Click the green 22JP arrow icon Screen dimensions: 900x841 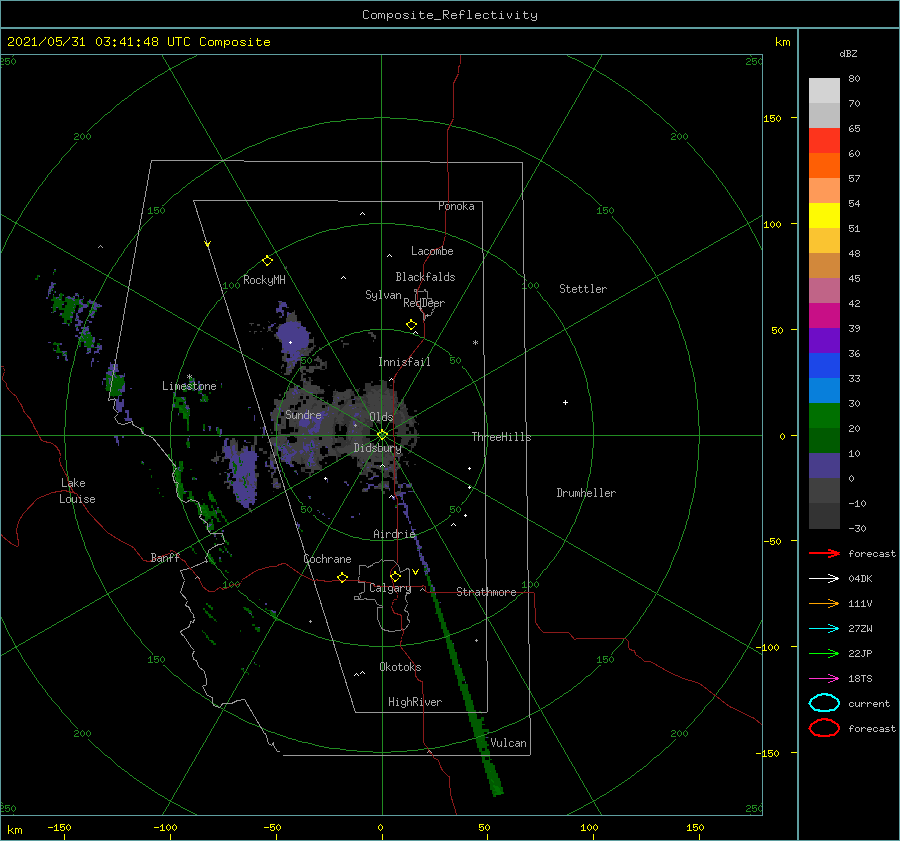pos(824,653)
